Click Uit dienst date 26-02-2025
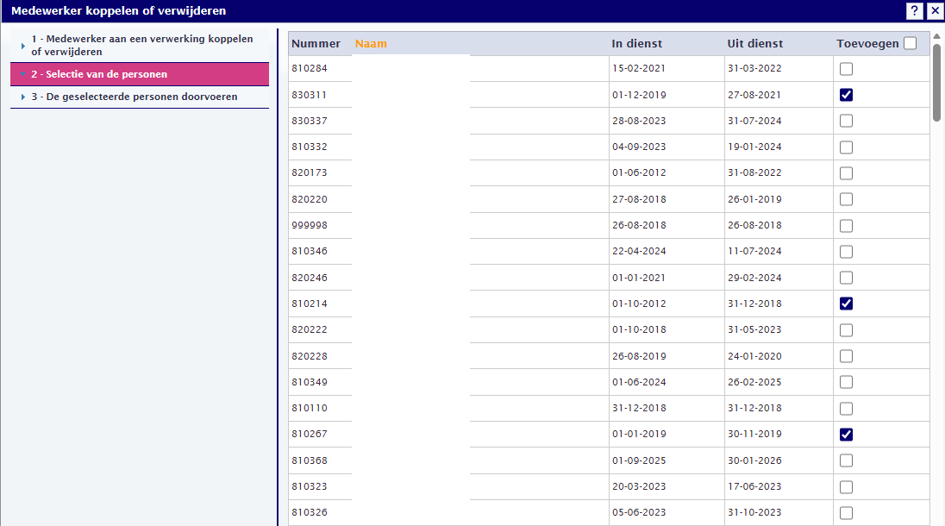Viewport: 945px width, 526px height. [755, 381]
